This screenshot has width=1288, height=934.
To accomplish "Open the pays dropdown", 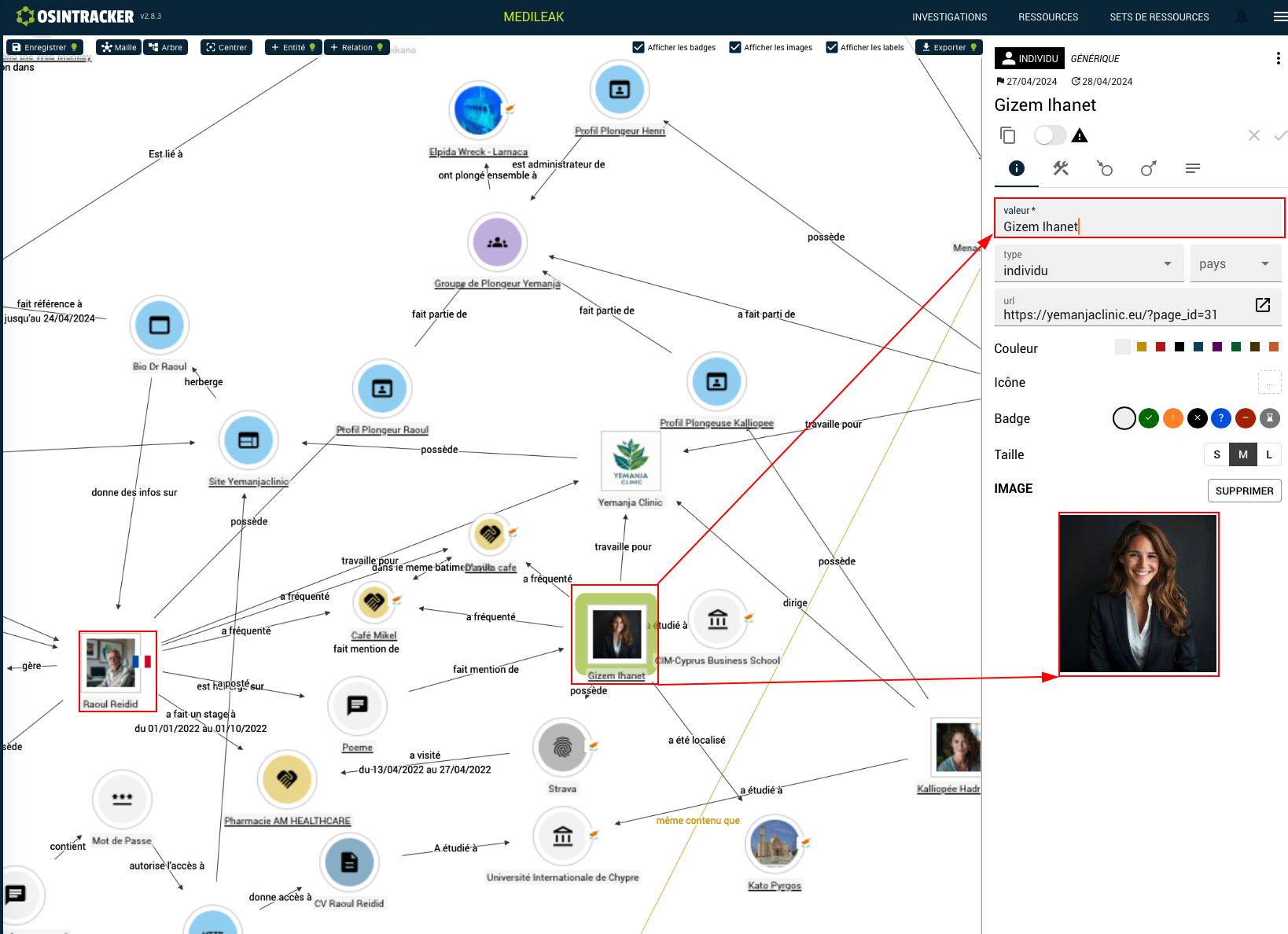I will tap(1235, 263).
